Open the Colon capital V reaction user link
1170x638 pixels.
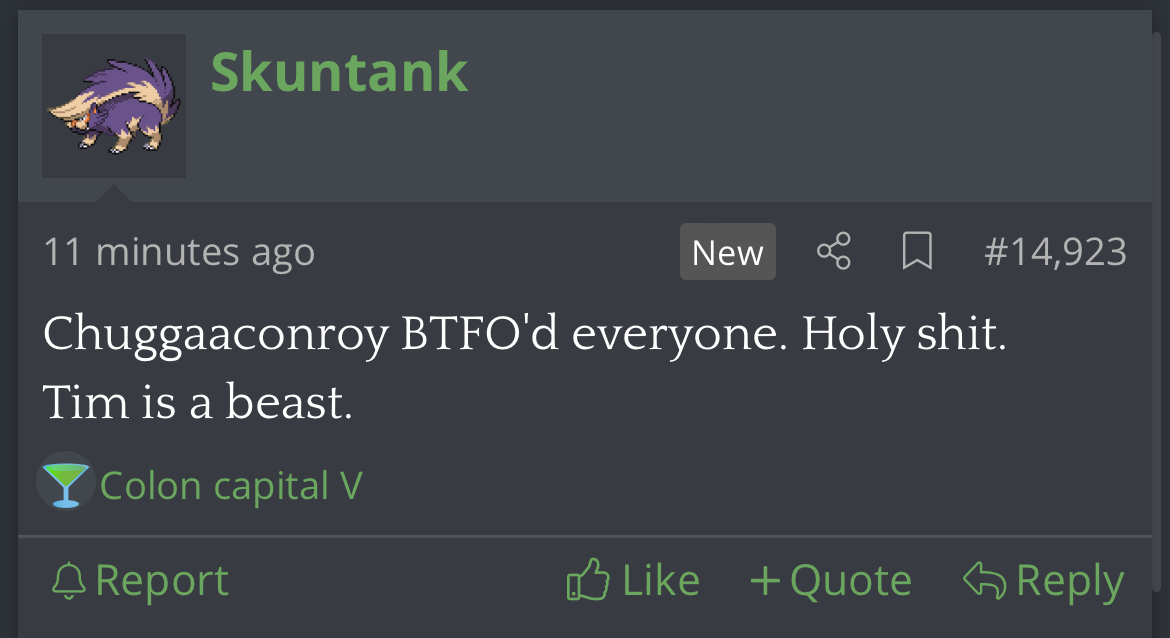(x=231, y=486)
